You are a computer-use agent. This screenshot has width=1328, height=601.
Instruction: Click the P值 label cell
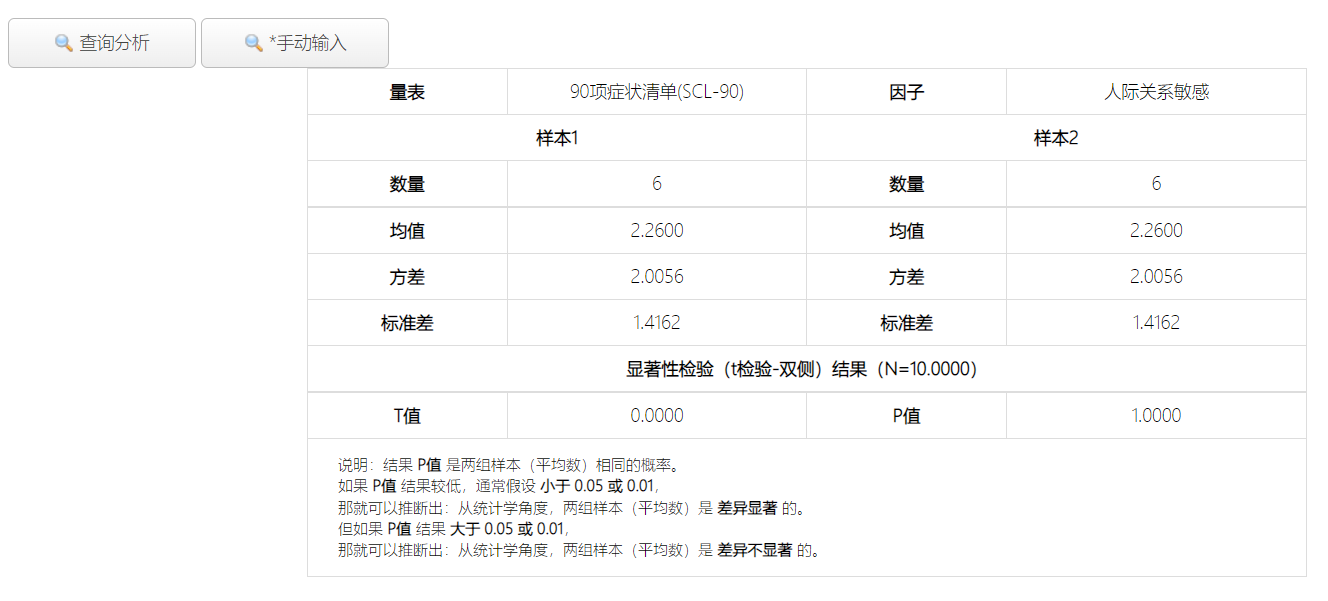[x=906, y=416]
